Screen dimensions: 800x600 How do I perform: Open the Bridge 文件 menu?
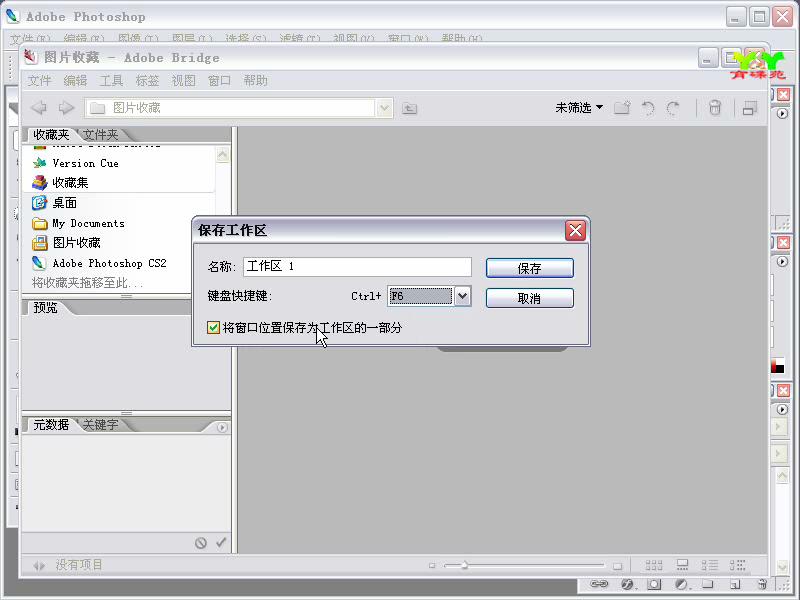click(x=39, y=81)
